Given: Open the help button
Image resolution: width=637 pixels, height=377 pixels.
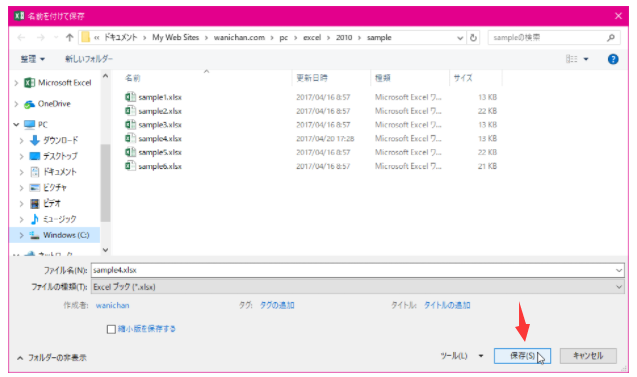Looking at the screenshot, I should click(613, 59).
